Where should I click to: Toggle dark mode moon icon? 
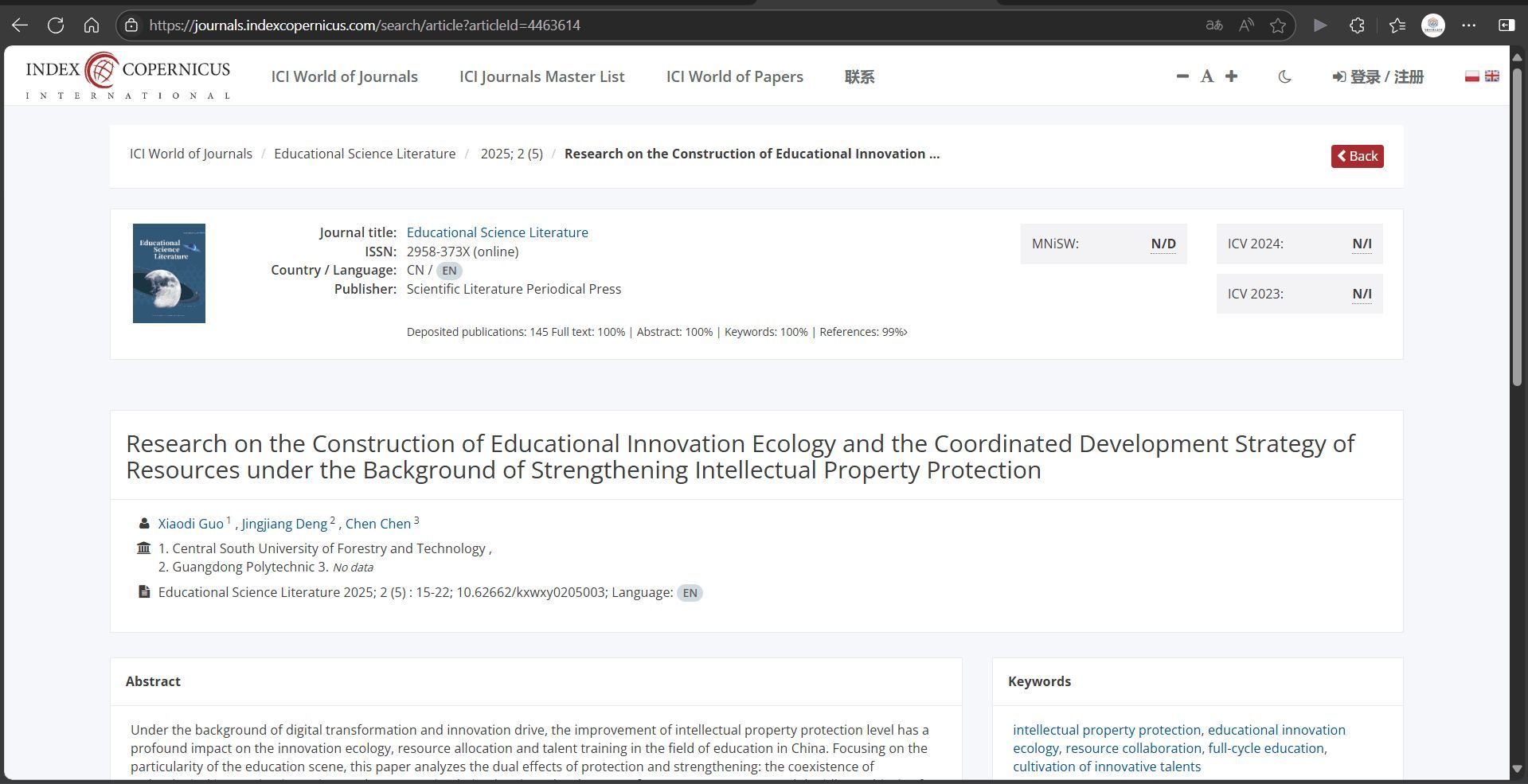(1284, 76)
